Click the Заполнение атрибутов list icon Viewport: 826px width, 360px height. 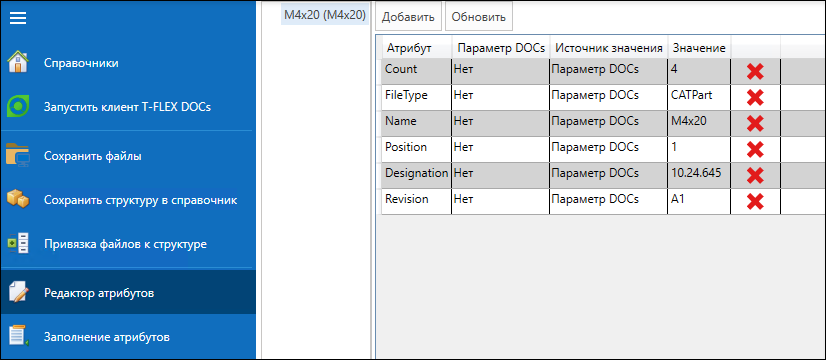point(18,336)
